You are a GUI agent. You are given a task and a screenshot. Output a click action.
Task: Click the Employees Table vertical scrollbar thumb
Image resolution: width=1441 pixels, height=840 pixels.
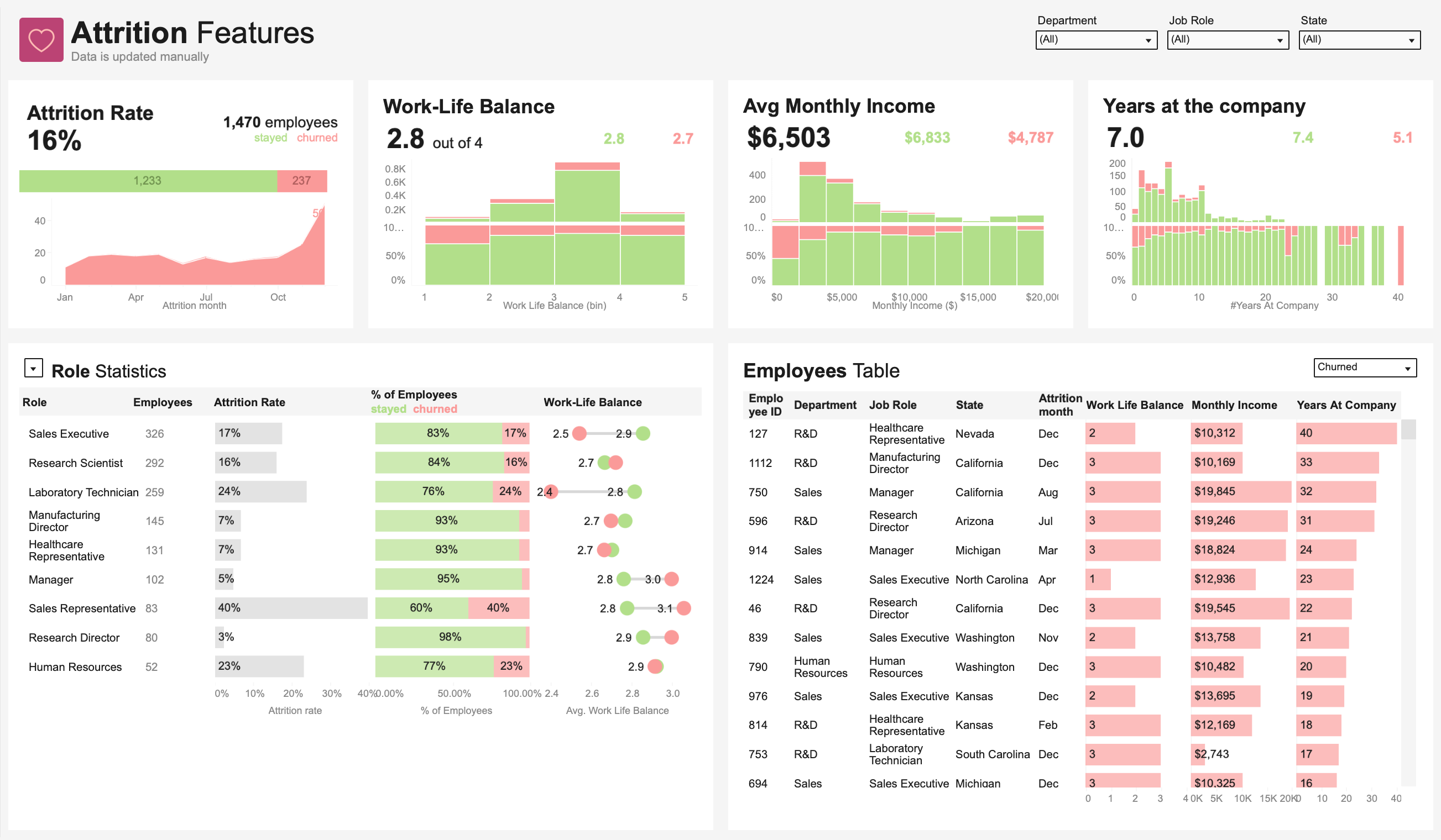[1408, 429]
